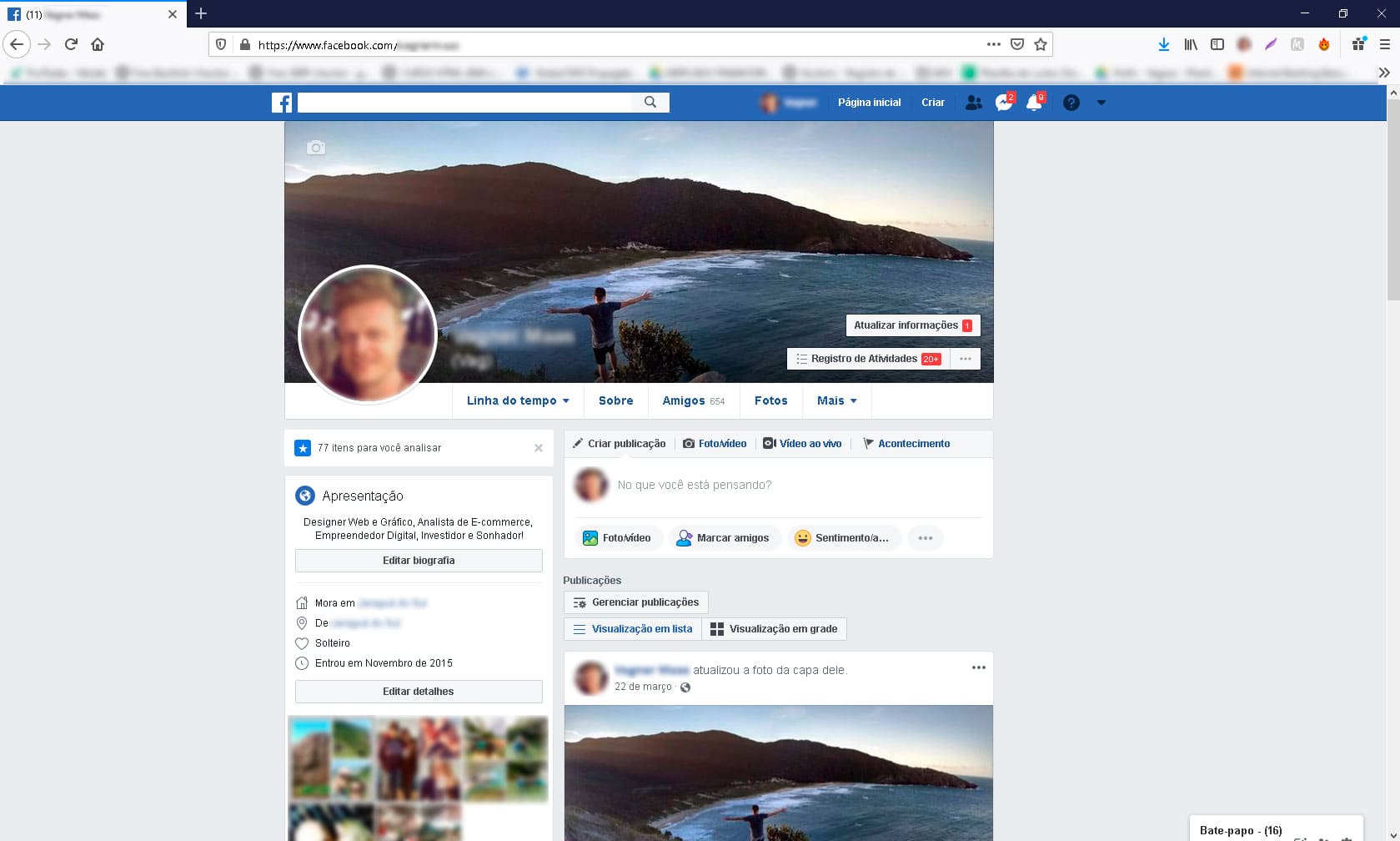Open post audience globe selector
The width and height of the screenshot is (1400, 841).
tap(685, 687)
